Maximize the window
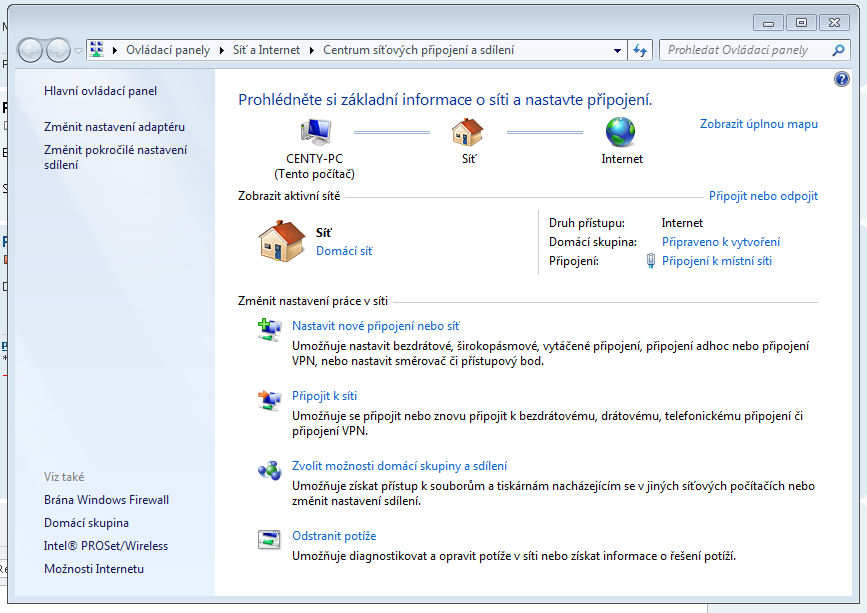867x613 pixels. (801, 23)
